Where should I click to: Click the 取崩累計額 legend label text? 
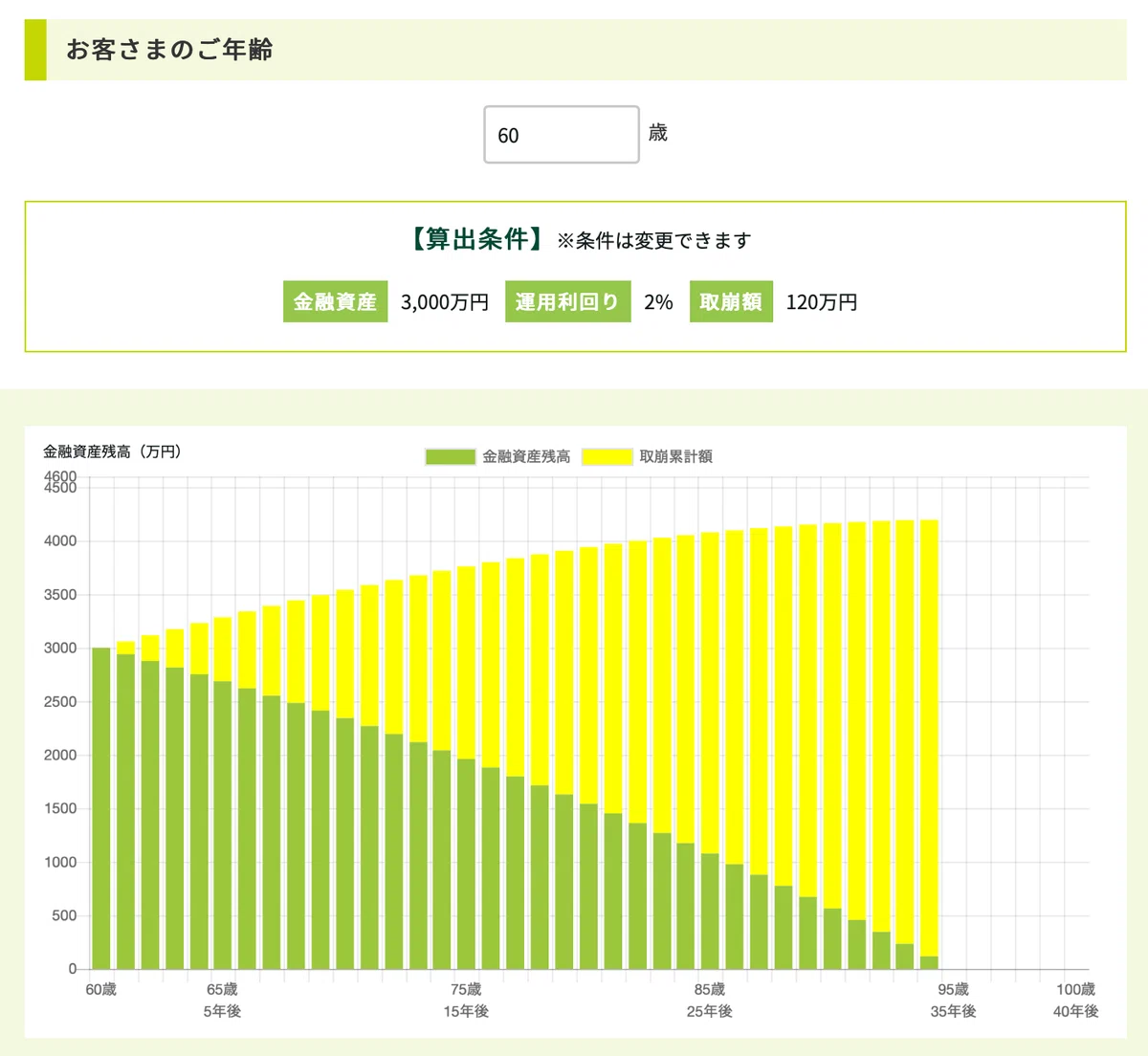(676, 456)
